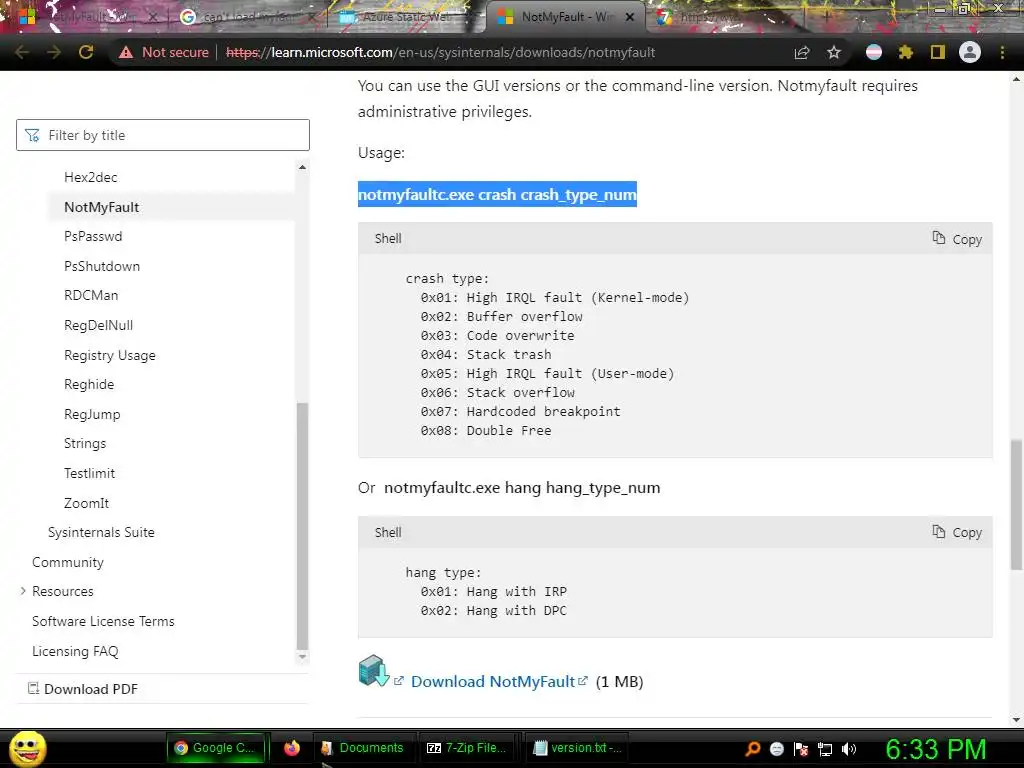Image resolution: width=1024 pixels, height=768 pixels.
Task: Open Testlimit in the sidebar
Action: pyautogui.click(x=89, y=473)
